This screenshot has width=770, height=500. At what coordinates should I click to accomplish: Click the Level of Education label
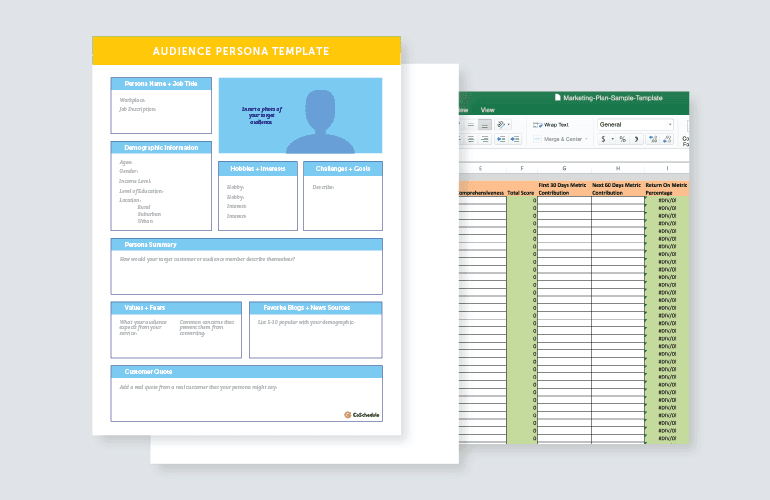pyautogui.click(x=141, y=191)
